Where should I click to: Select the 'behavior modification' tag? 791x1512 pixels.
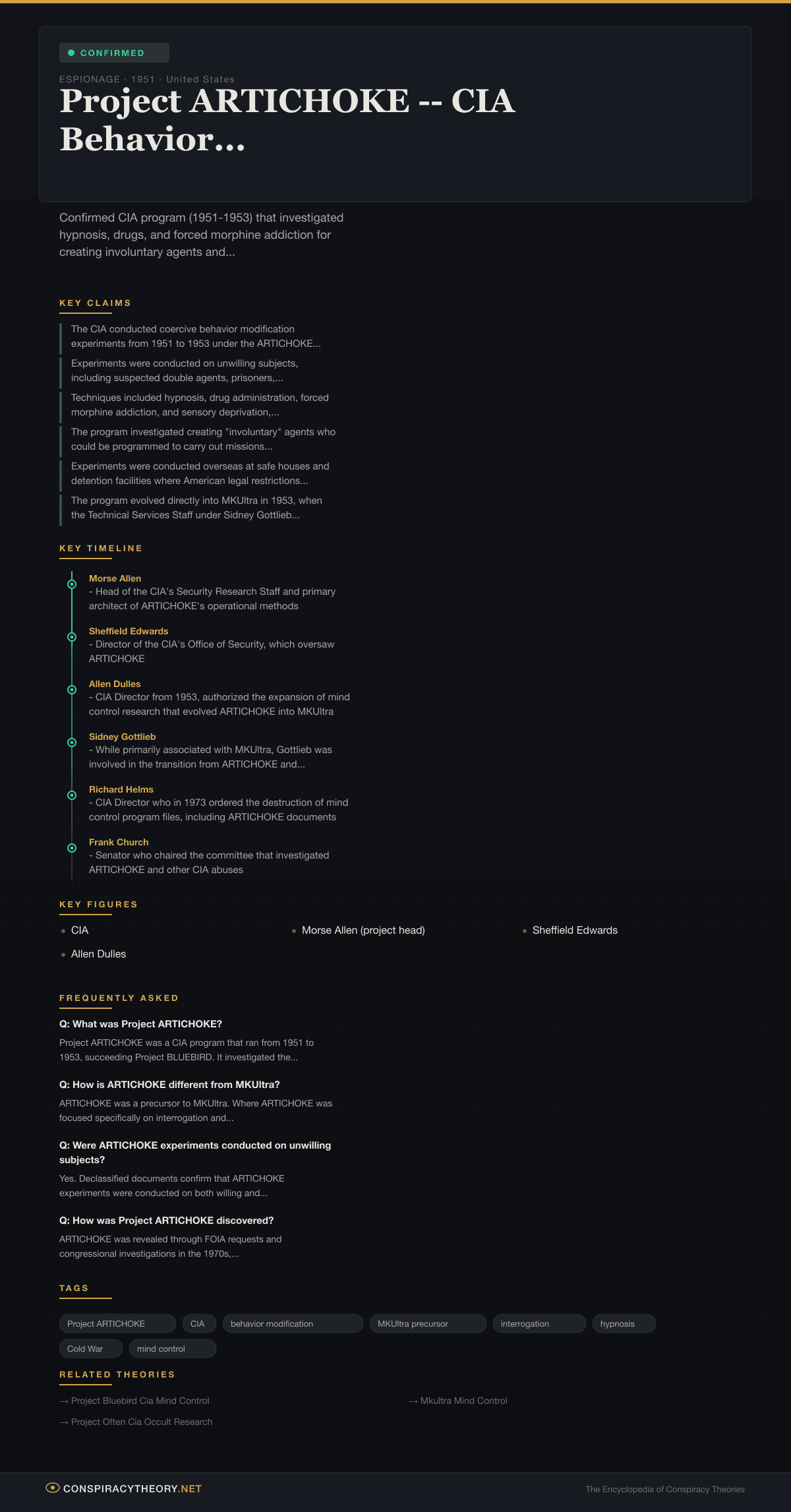pos(292,1323)
